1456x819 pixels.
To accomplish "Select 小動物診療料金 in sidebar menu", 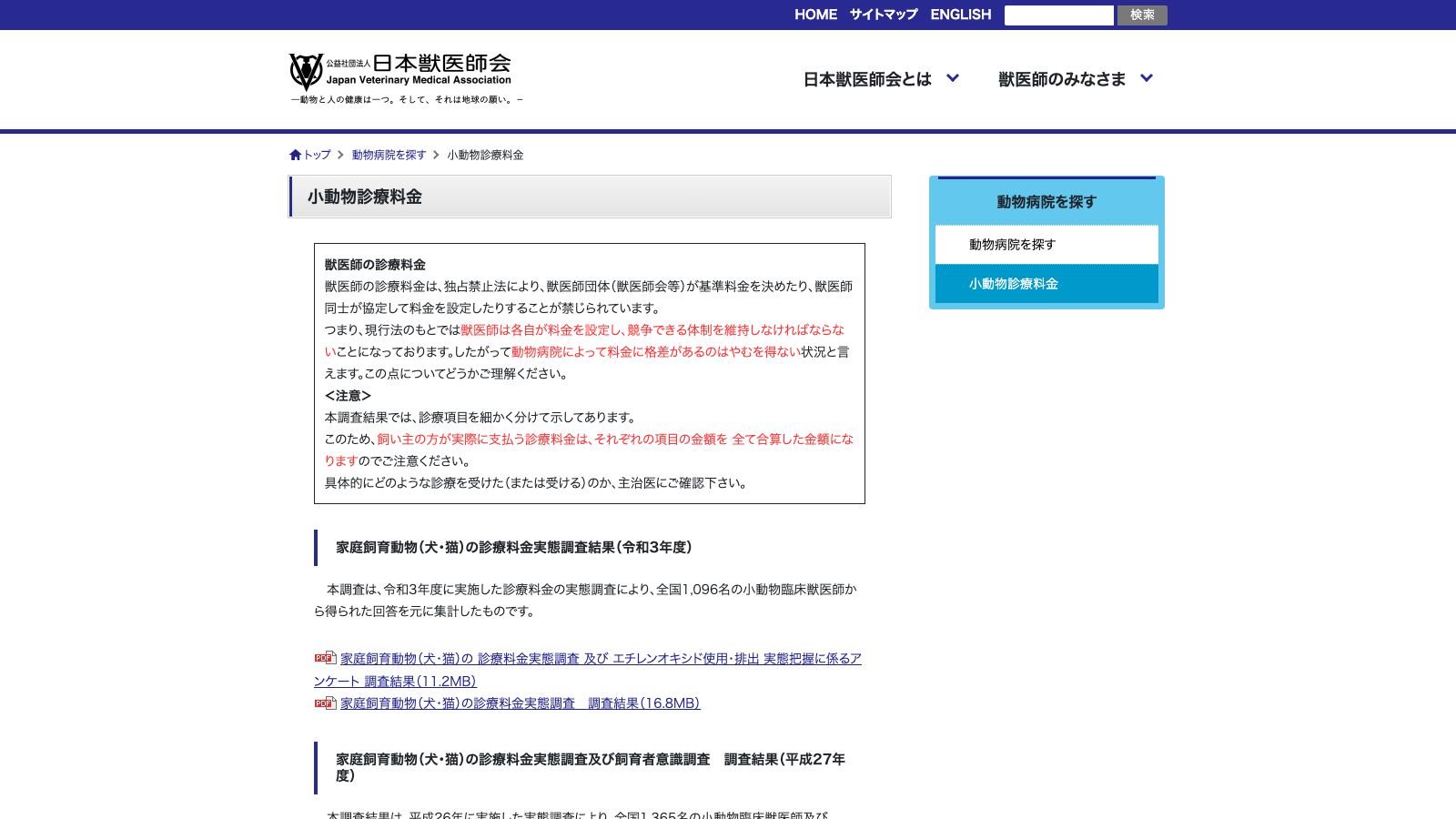I will (1046, 284).
